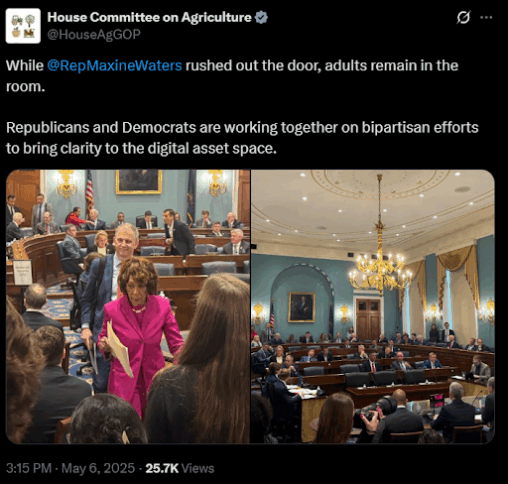Open the left photo of the hearing room
The height and width of the screenshot is (484, 508).
(x=128, y=307)
